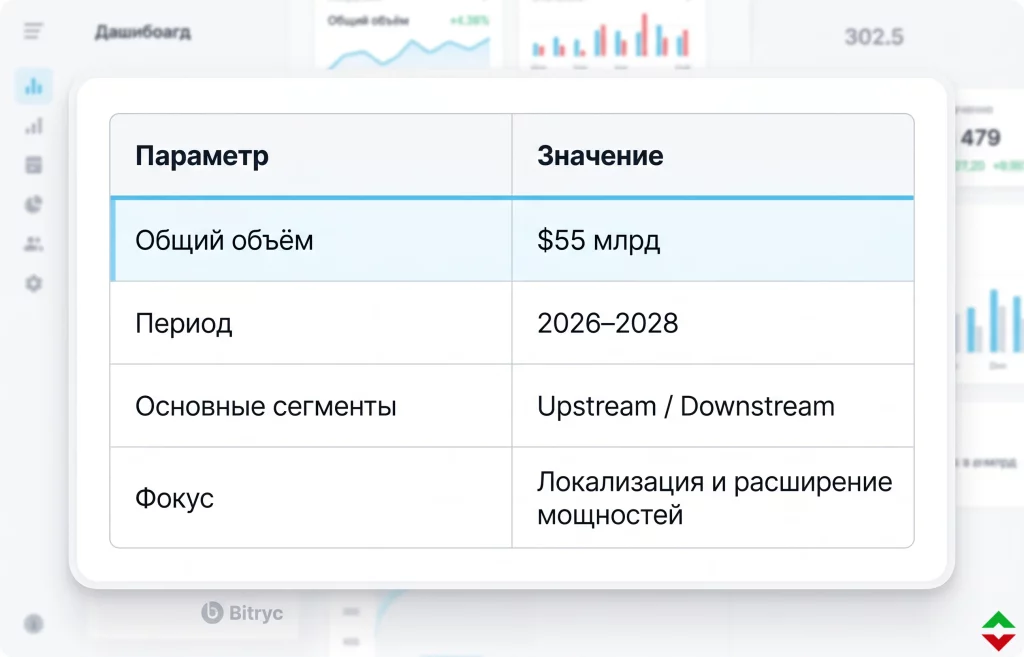Select the Период row
This screenshot has width=1024, height=657.
point(512,323)
